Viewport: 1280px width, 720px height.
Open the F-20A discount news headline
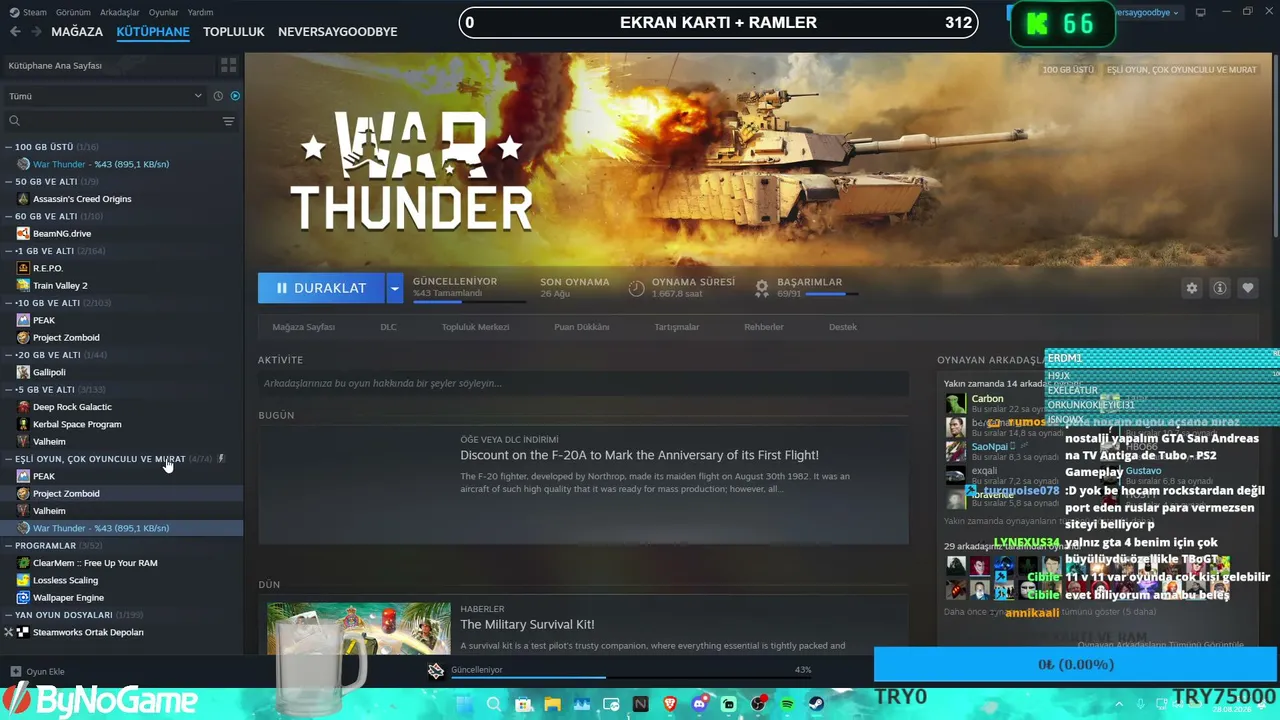[639, 455]
